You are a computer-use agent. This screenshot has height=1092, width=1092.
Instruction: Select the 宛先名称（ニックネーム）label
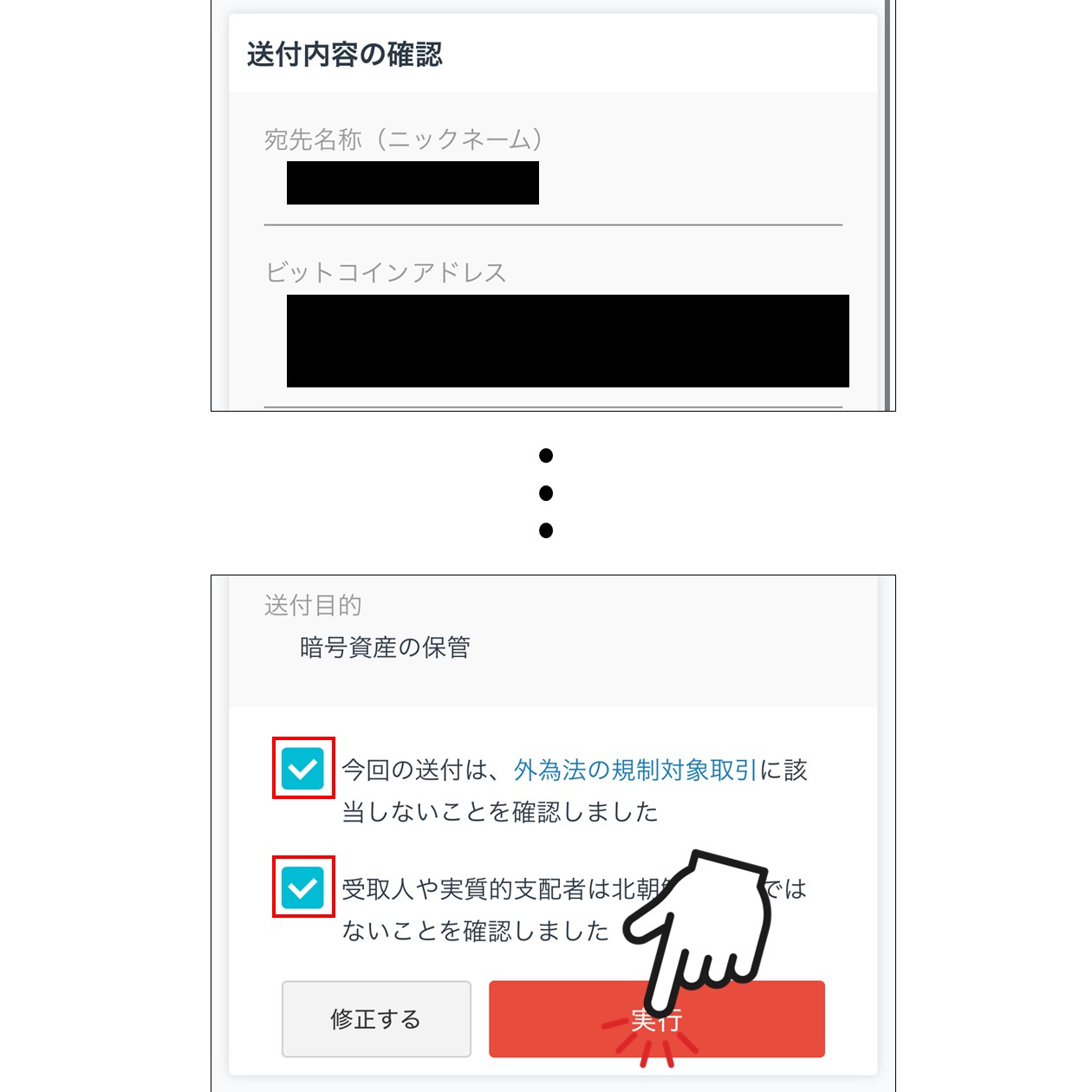tap(404, 139)
